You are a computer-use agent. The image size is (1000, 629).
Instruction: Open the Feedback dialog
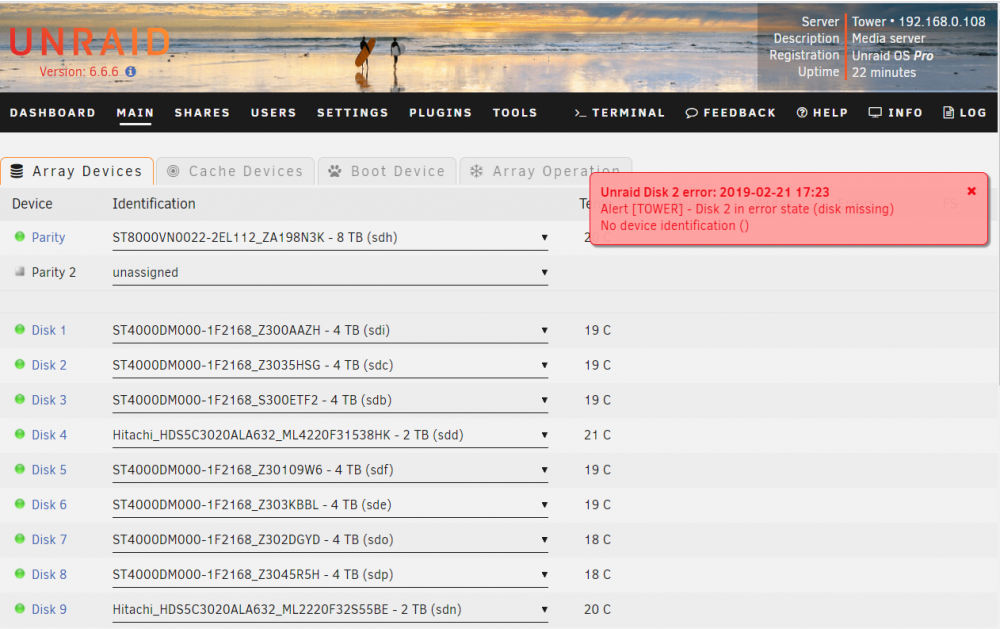point(730,113)
